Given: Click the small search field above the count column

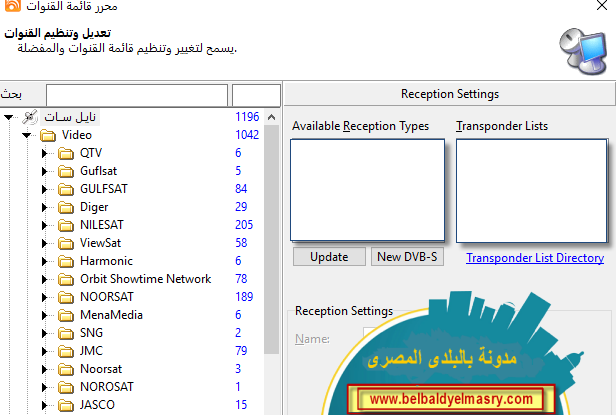Looking at the screenshot, I should click(256, 95).
